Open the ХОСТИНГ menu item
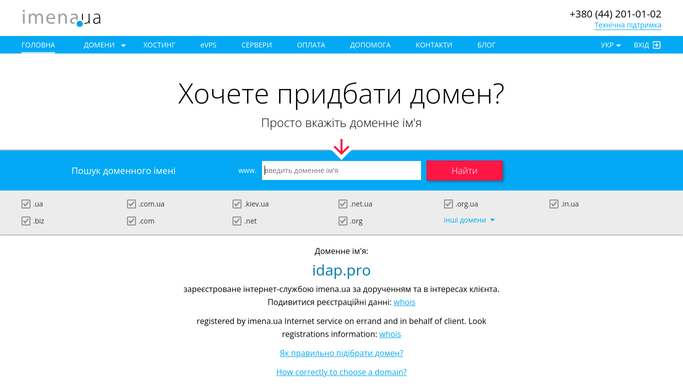 tap(159, 45)
